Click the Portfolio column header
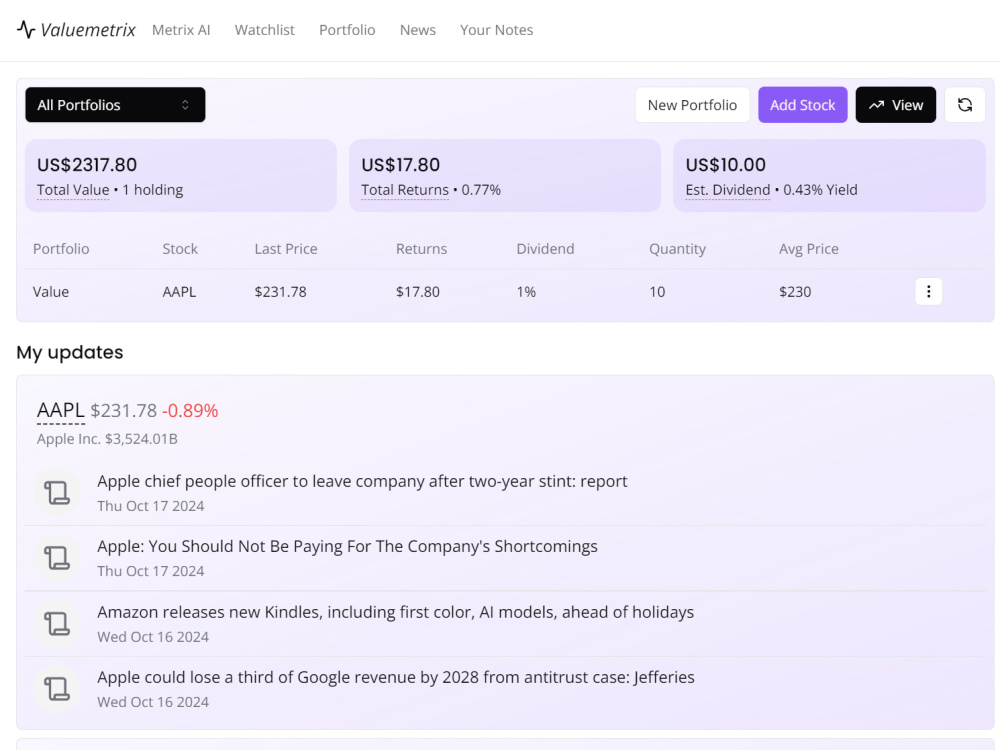 [x=61, y=249]
